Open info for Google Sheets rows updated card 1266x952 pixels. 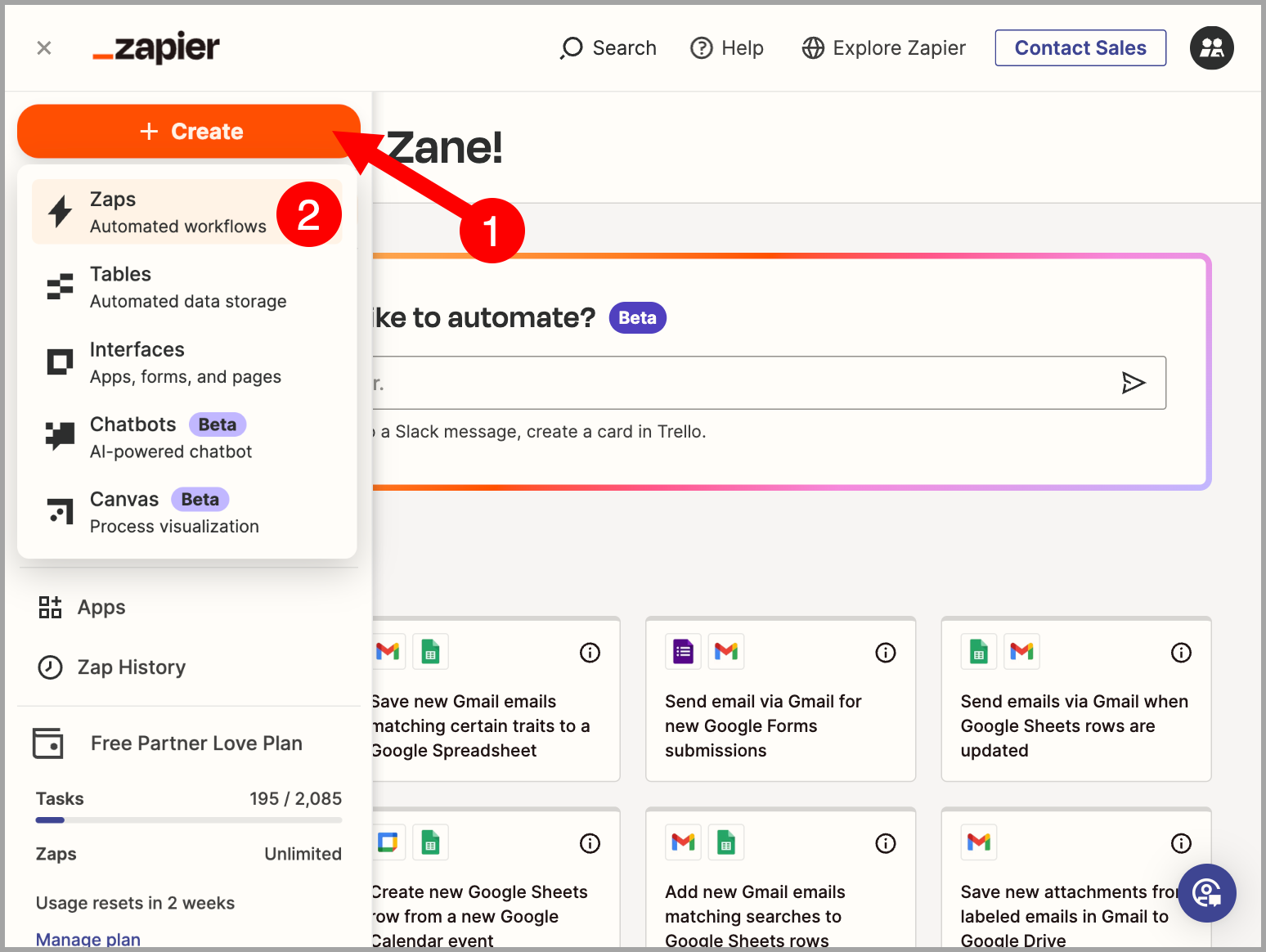tap(1181, 653)
